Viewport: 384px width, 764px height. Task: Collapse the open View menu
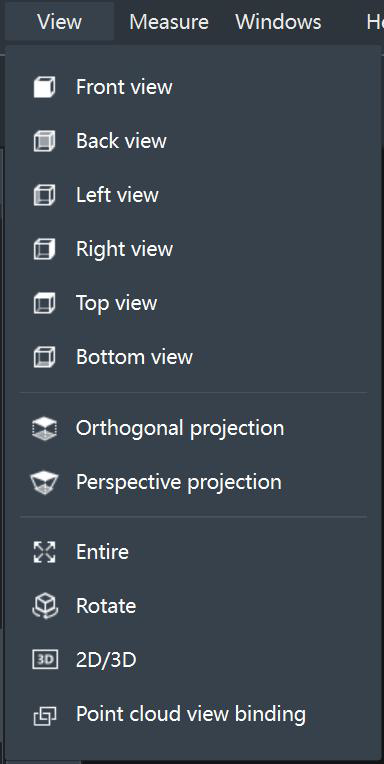[59, 22]
